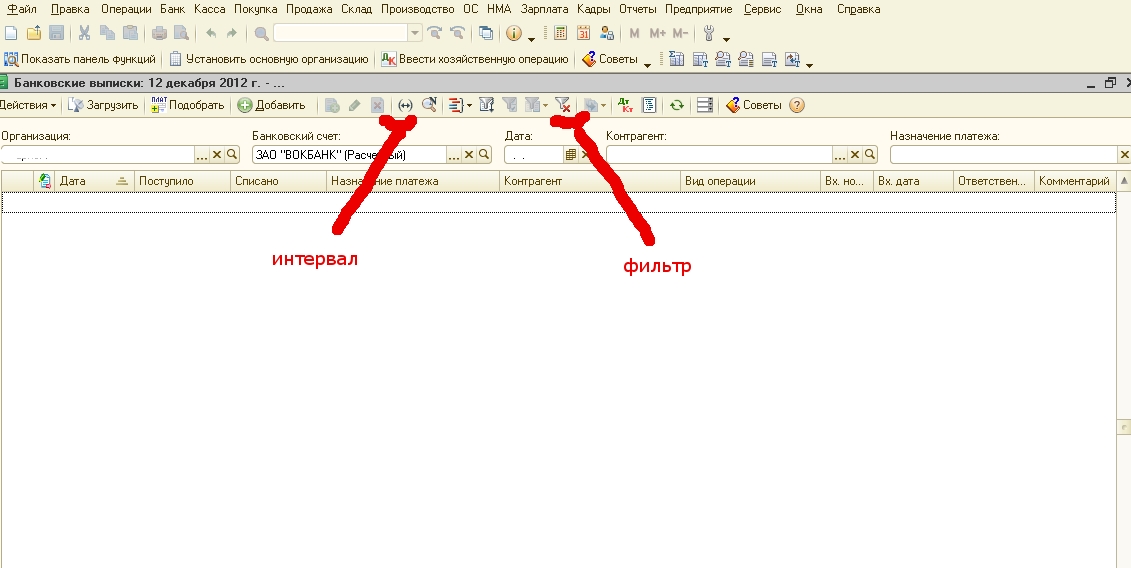The width and height of the screenshot is (1131, 568).
Task: Click the date interval settings icon
Action: point(405,105)
